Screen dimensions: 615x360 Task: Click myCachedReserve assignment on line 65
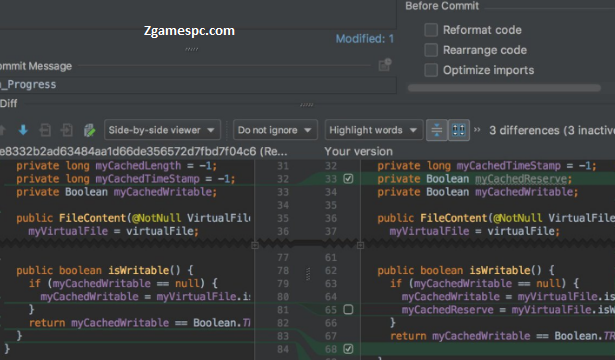tap(448, 310)
